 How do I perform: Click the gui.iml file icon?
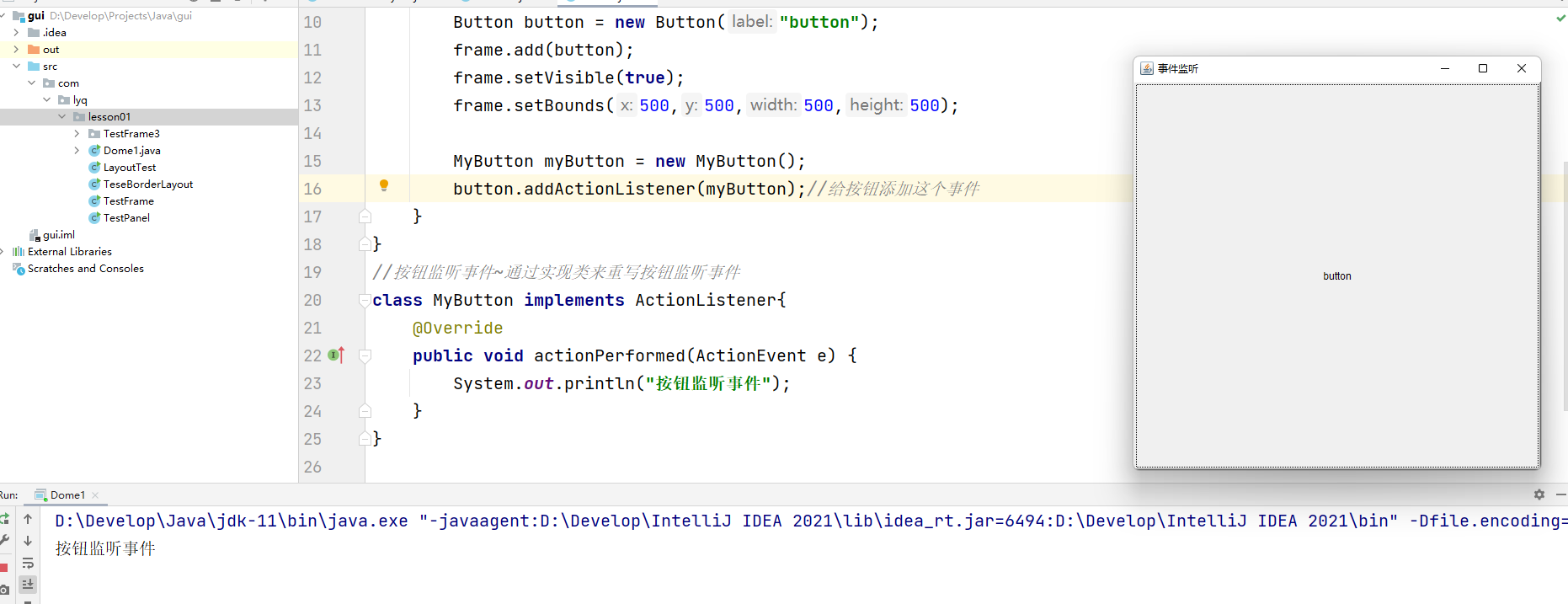pyautogui.click(x=35, y=235)
